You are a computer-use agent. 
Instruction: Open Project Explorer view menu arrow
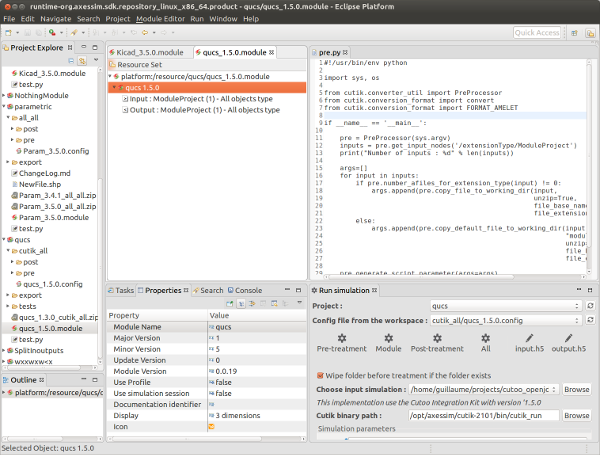pos(96,60)
